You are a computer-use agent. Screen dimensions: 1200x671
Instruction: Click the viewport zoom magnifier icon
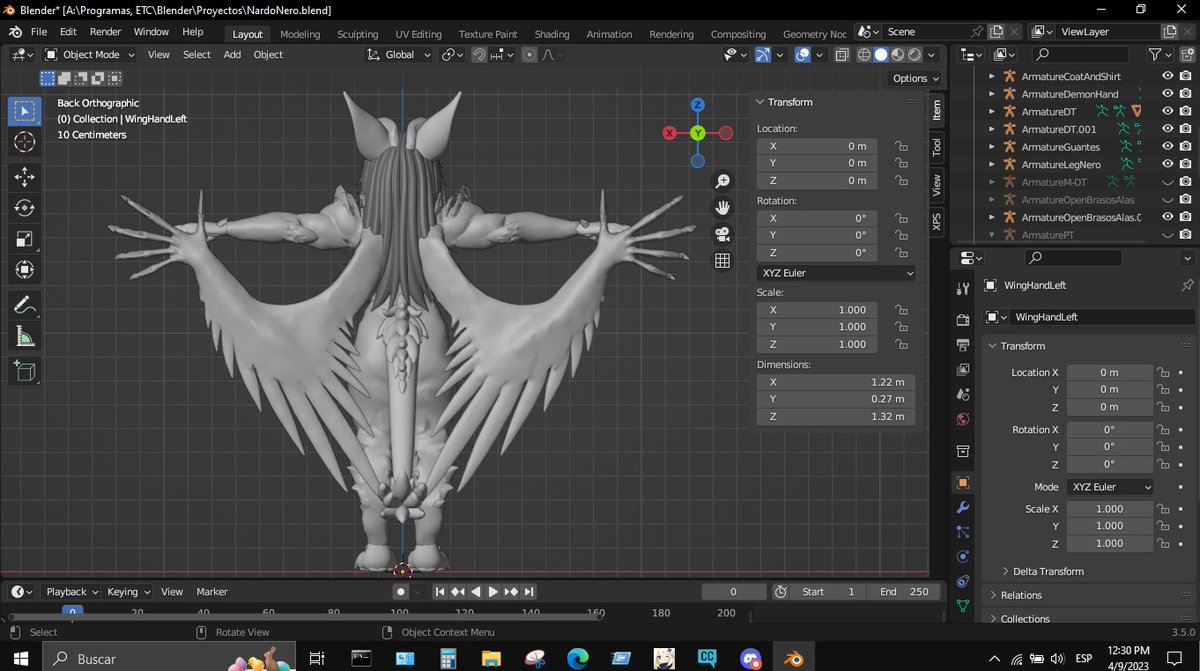point(722,181)
